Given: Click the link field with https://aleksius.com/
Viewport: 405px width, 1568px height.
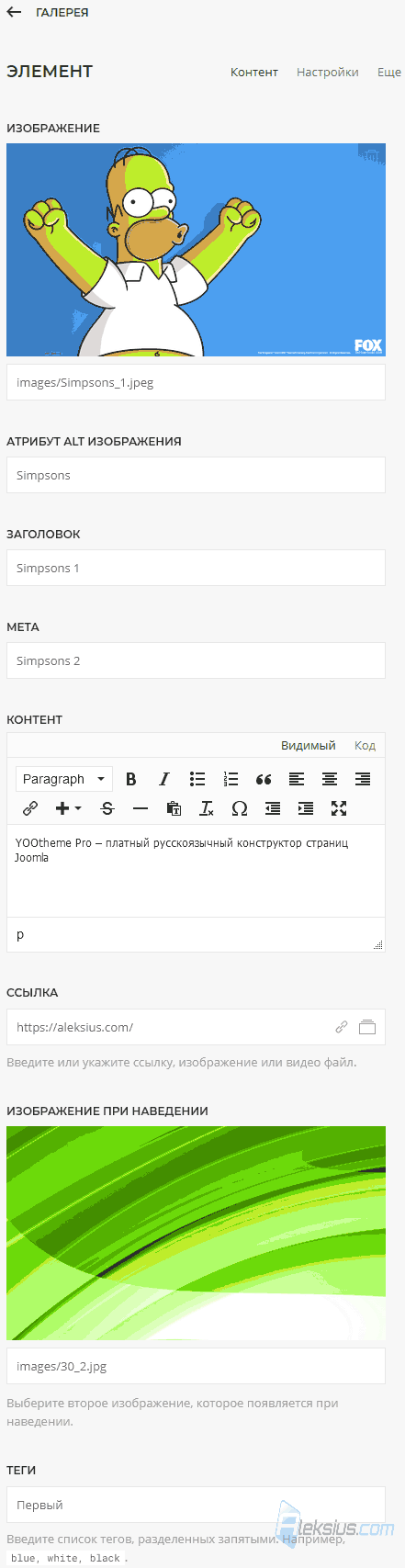Looking at the screenshot, I should tap(196, 1027).
